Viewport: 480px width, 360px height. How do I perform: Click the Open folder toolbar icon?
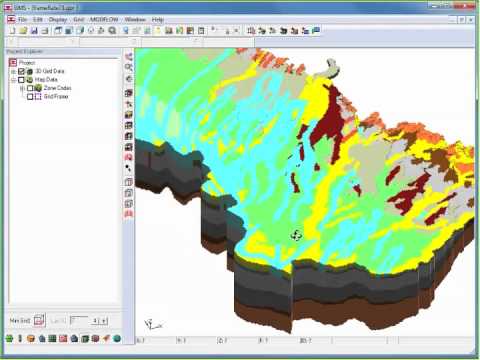coord(23,31)
